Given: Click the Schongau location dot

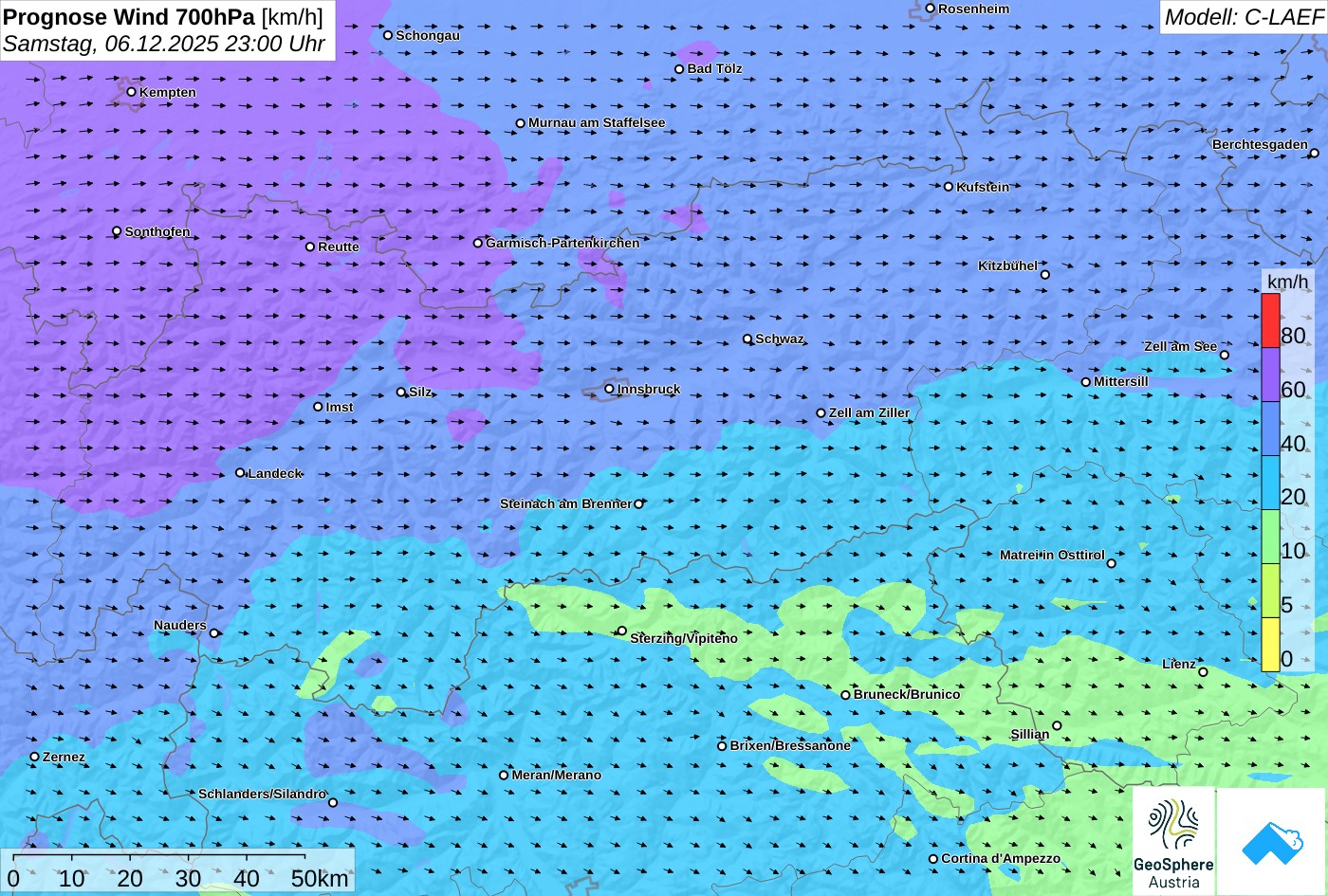Looking at the screenshot, I should click(388, 35).
